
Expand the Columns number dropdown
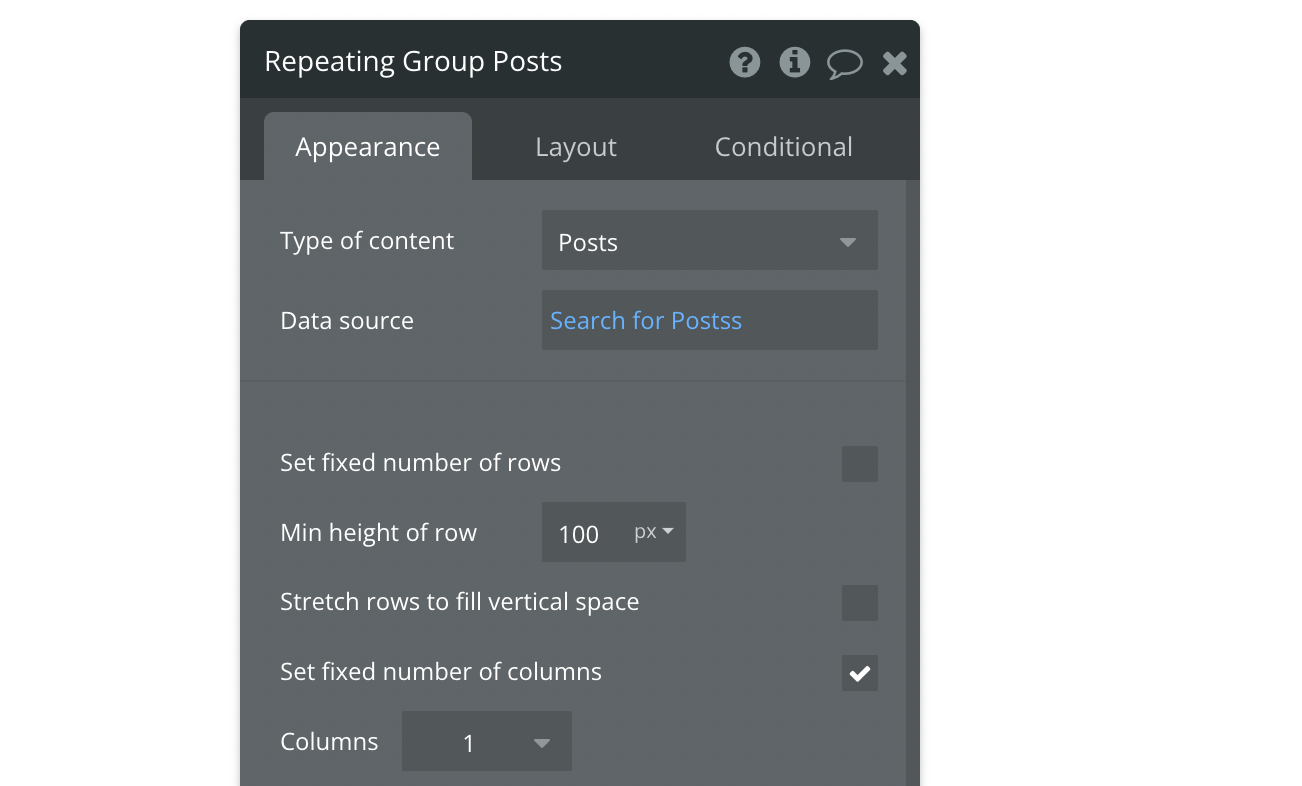point(487,742)
